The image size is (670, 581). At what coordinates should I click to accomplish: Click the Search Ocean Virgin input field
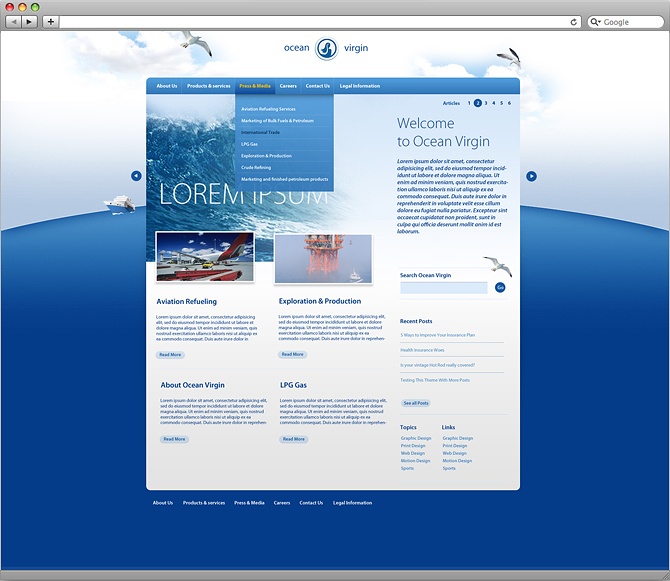(x=444, y=288)
